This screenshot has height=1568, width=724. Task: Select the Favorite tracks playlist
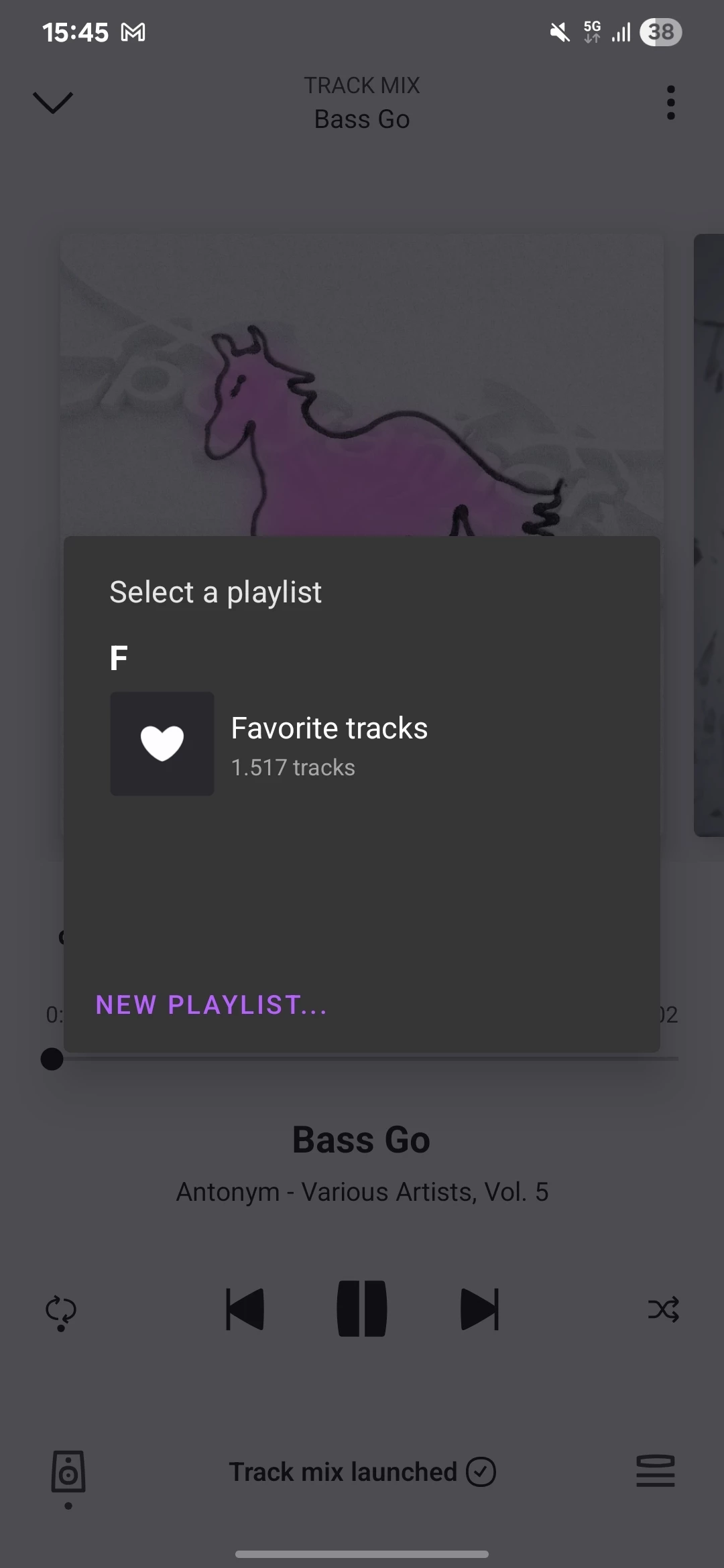[362, 744]
